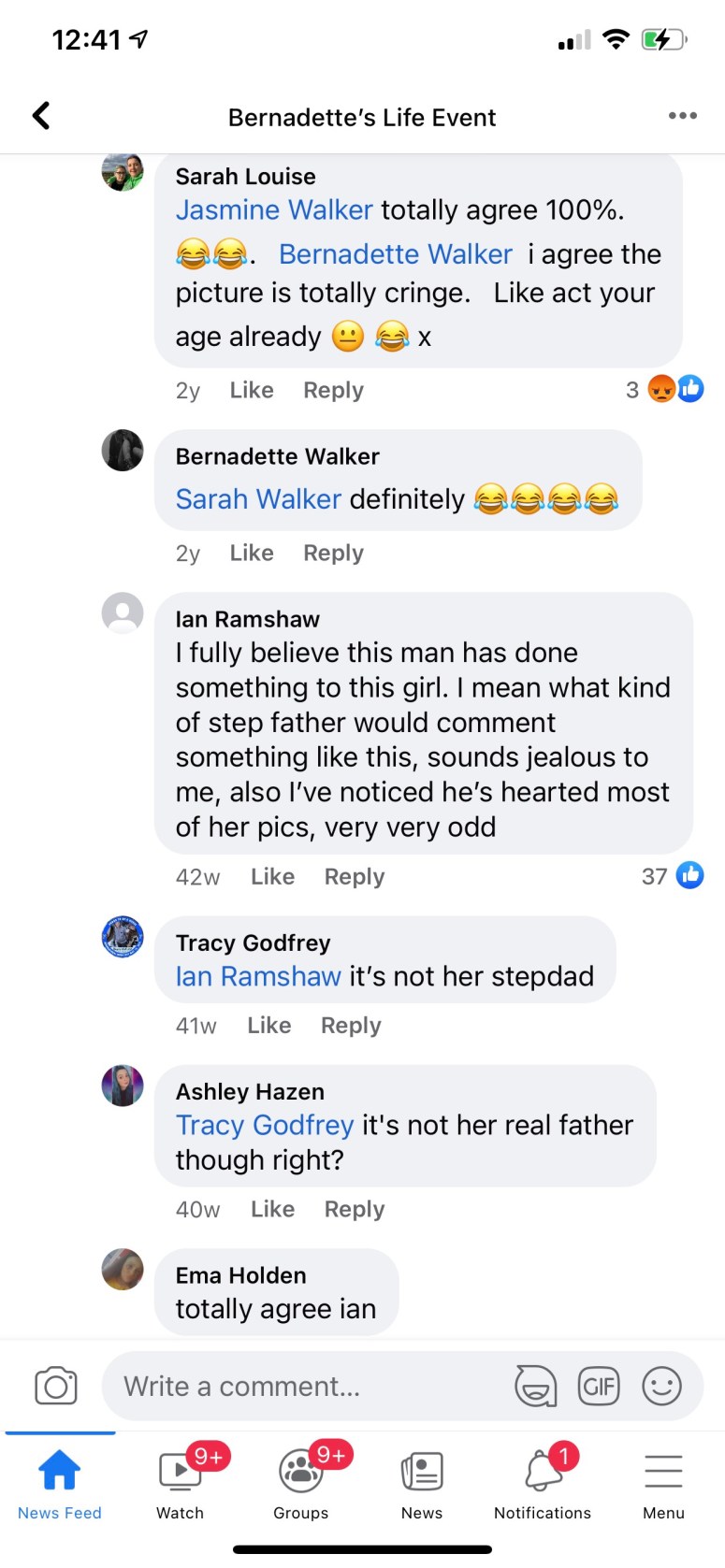725x1568 pixels.
Task: Like Ian Ramshaw's comment
Action: tap(272, 877)
